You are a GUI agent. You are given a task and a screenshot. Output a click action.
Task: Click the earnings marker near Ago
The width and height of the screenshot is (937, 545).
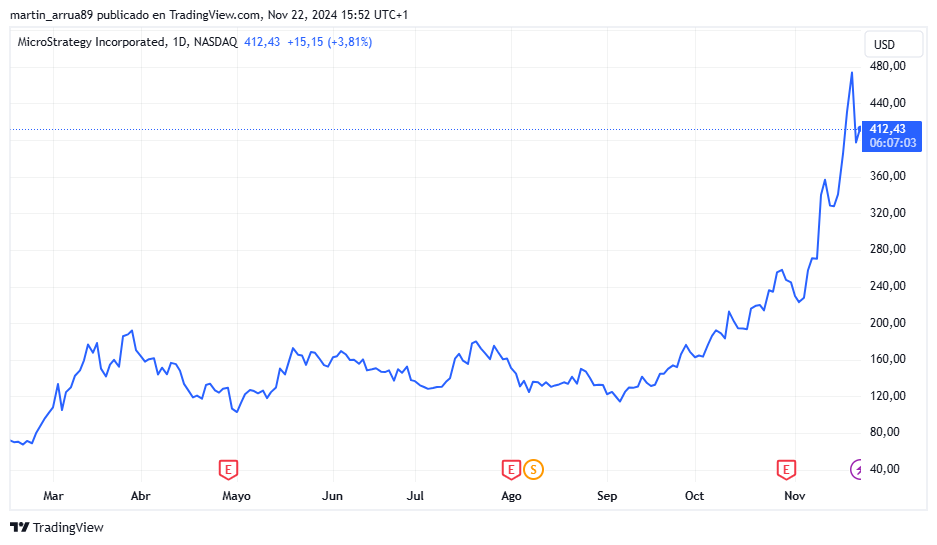point(511,470)
